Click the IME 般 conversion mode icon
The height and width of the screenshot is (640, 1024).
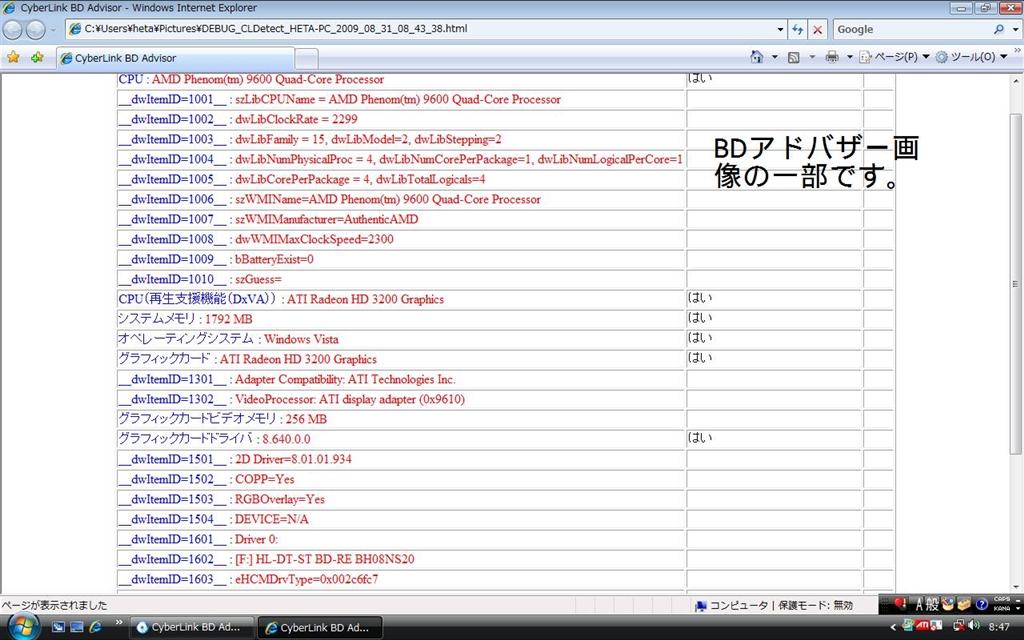point(932,605)
